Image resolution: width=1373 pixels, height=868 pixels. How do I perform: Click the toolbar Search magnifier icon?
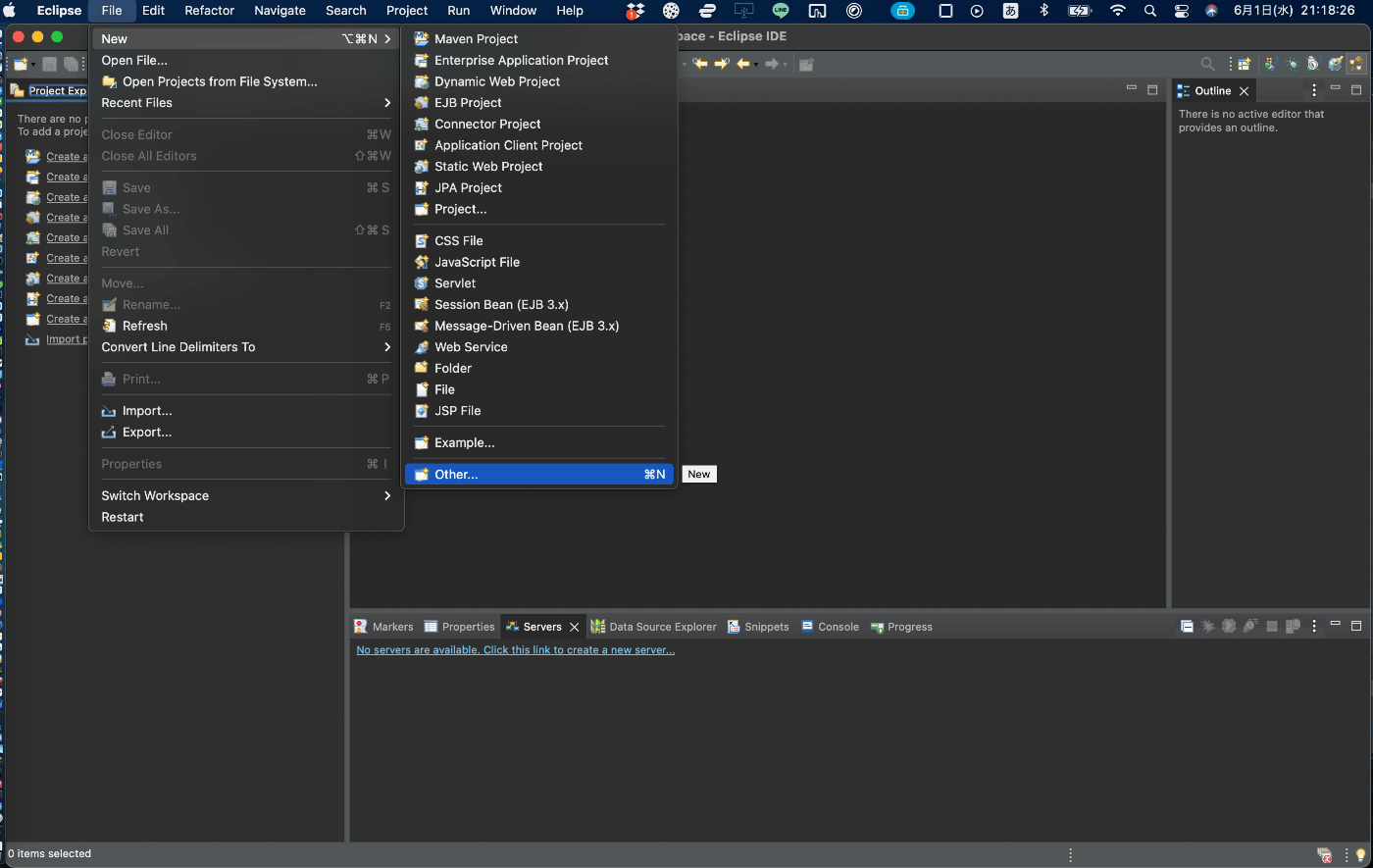(x=1207, y=64)
